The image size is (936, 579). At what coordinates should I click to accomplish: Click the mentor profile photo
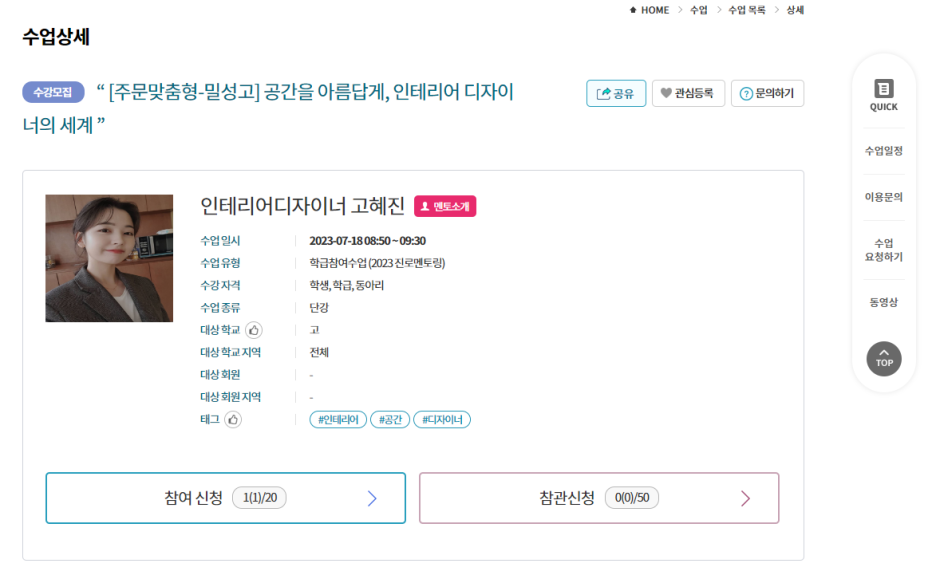(x=109, y=258)
